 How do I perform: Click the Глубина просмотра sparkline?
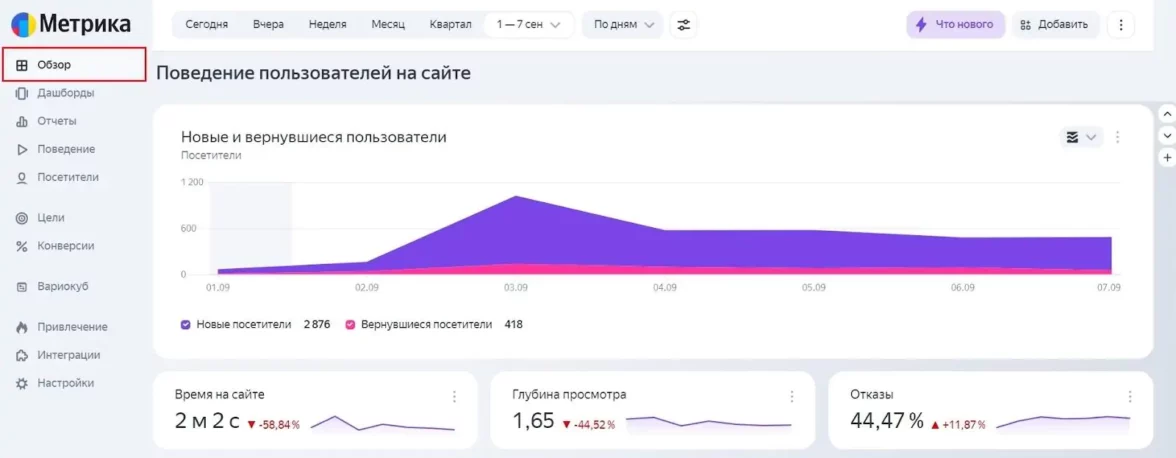709,422
